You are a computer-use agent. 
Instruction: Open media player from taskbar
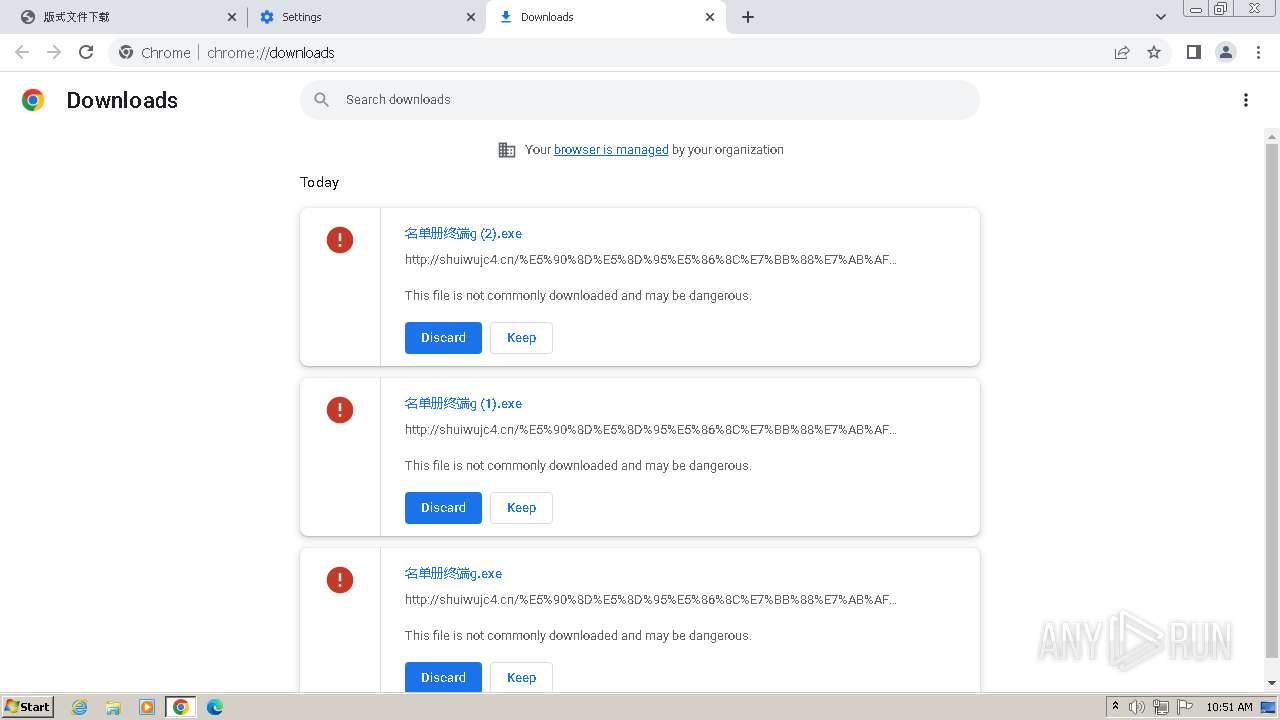pyautogui.click(x=147, y=707)
